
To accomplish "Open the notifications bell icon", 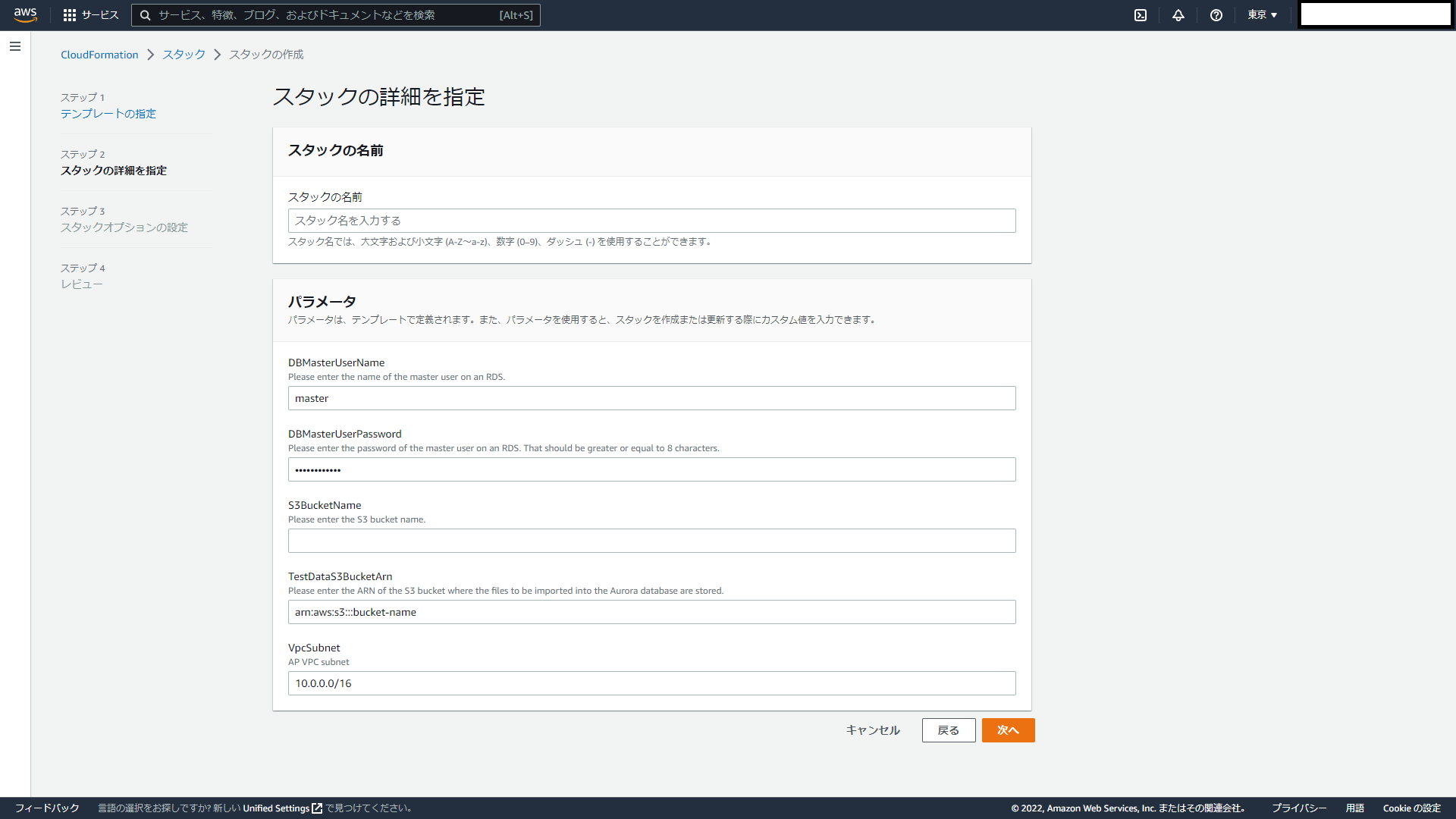I will pos(1178,14).
